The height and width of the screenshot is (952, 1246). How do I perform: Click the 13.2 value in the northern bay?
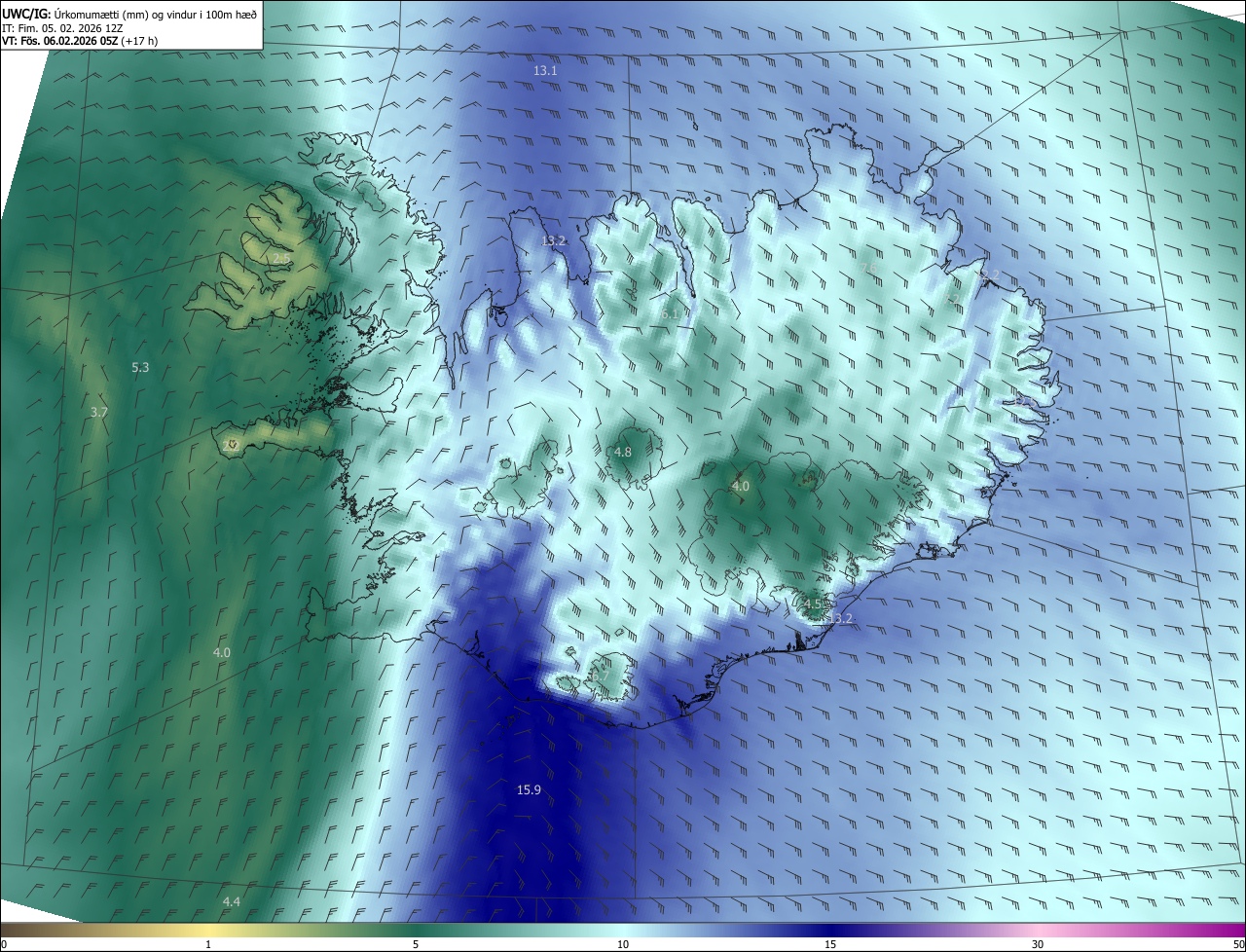coord(554,240)
